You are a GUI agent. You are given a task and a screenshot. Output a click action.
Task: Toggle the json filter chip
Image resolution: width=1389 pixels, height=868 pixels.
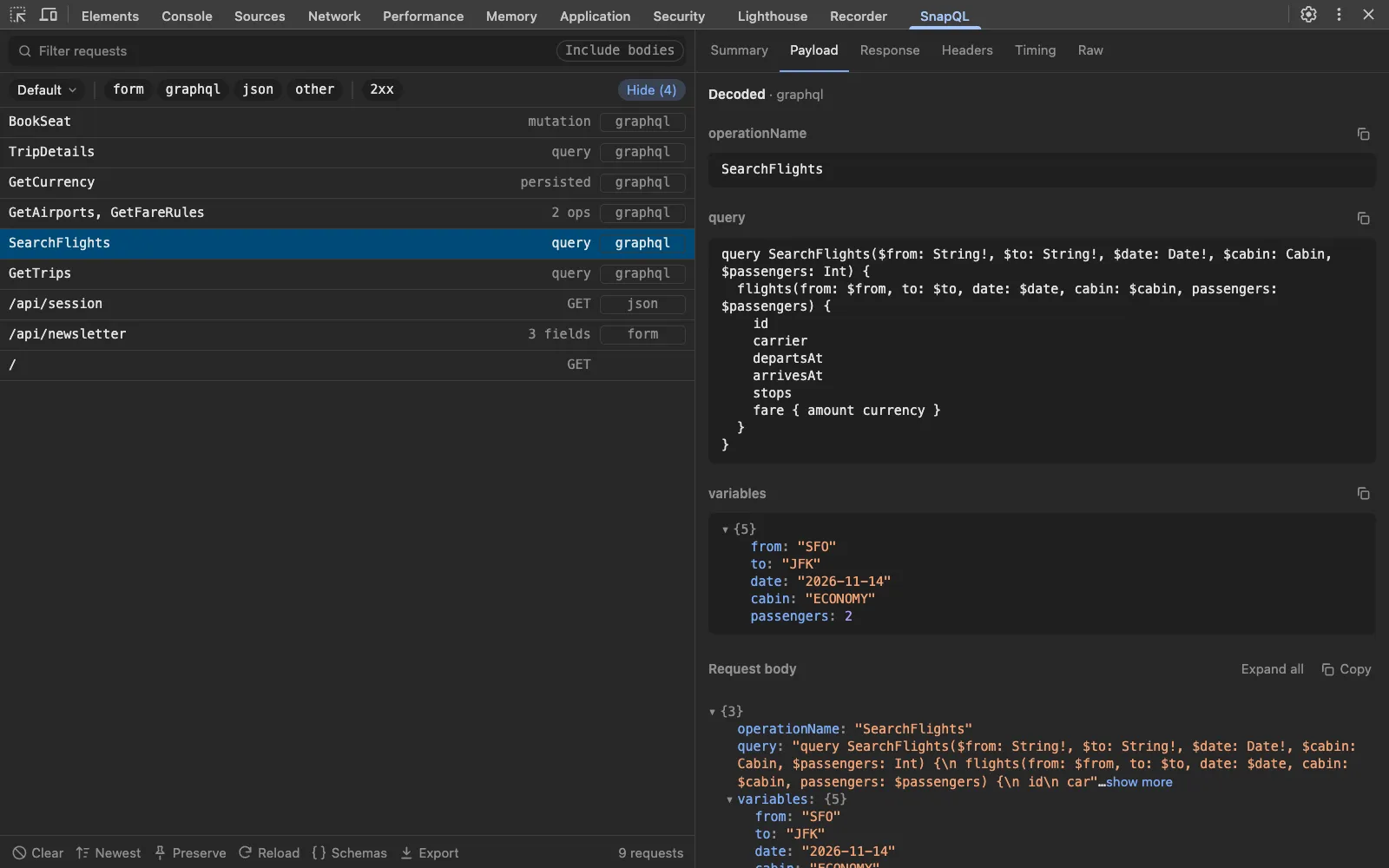pyautogui.click(x=258, y=89)
